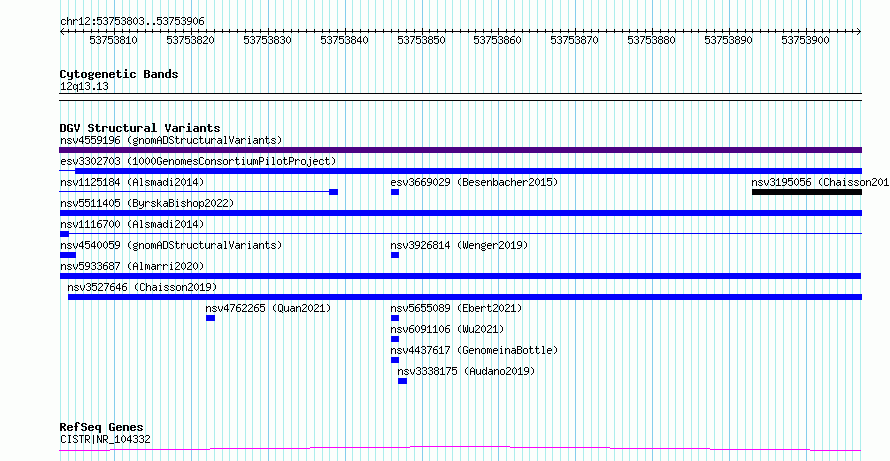The height and width of the screenshot is (461, 890).
Task: Click ruler position 53753820
Action: click(190, 40)
